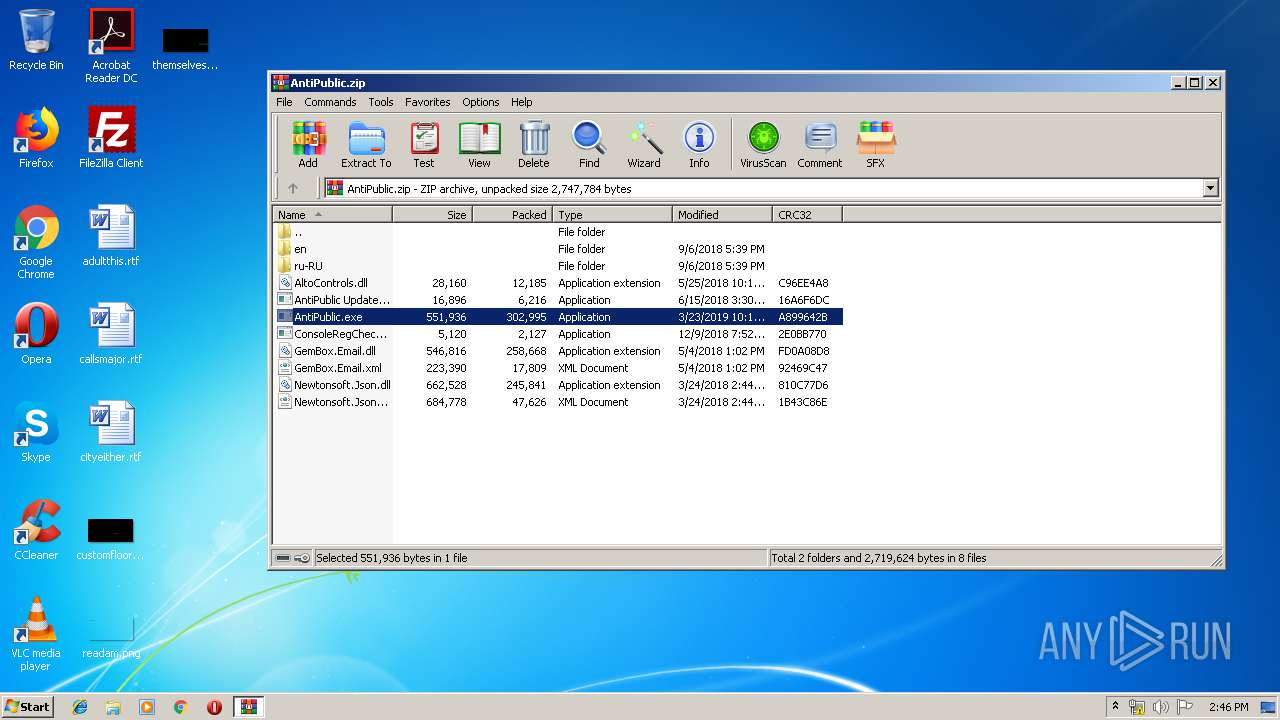Click the volume icon in system tray

pyautogui.click(x=1161, y=707)
